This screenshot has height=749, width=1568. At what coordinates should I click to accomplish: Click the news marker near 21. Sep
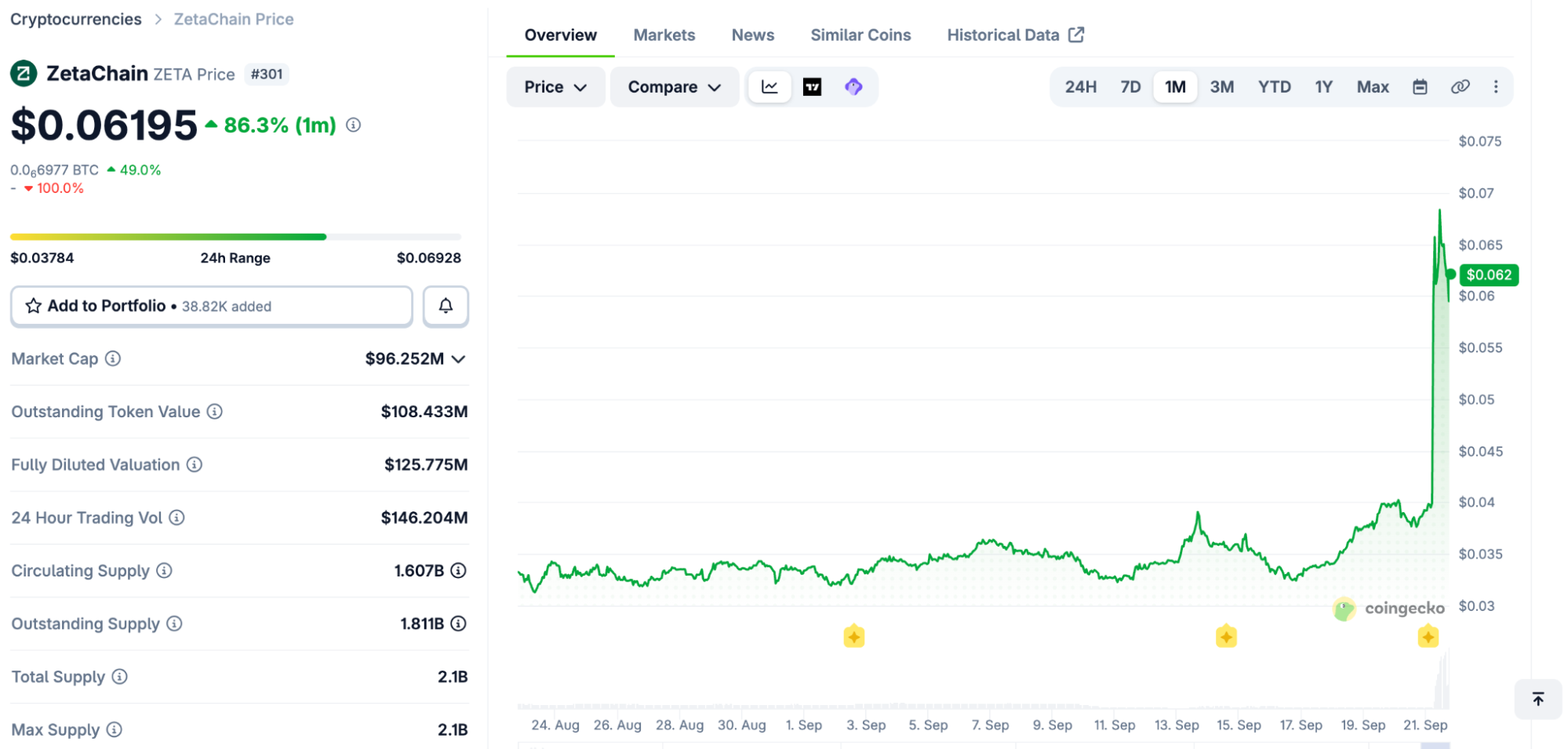[1428, 636]
